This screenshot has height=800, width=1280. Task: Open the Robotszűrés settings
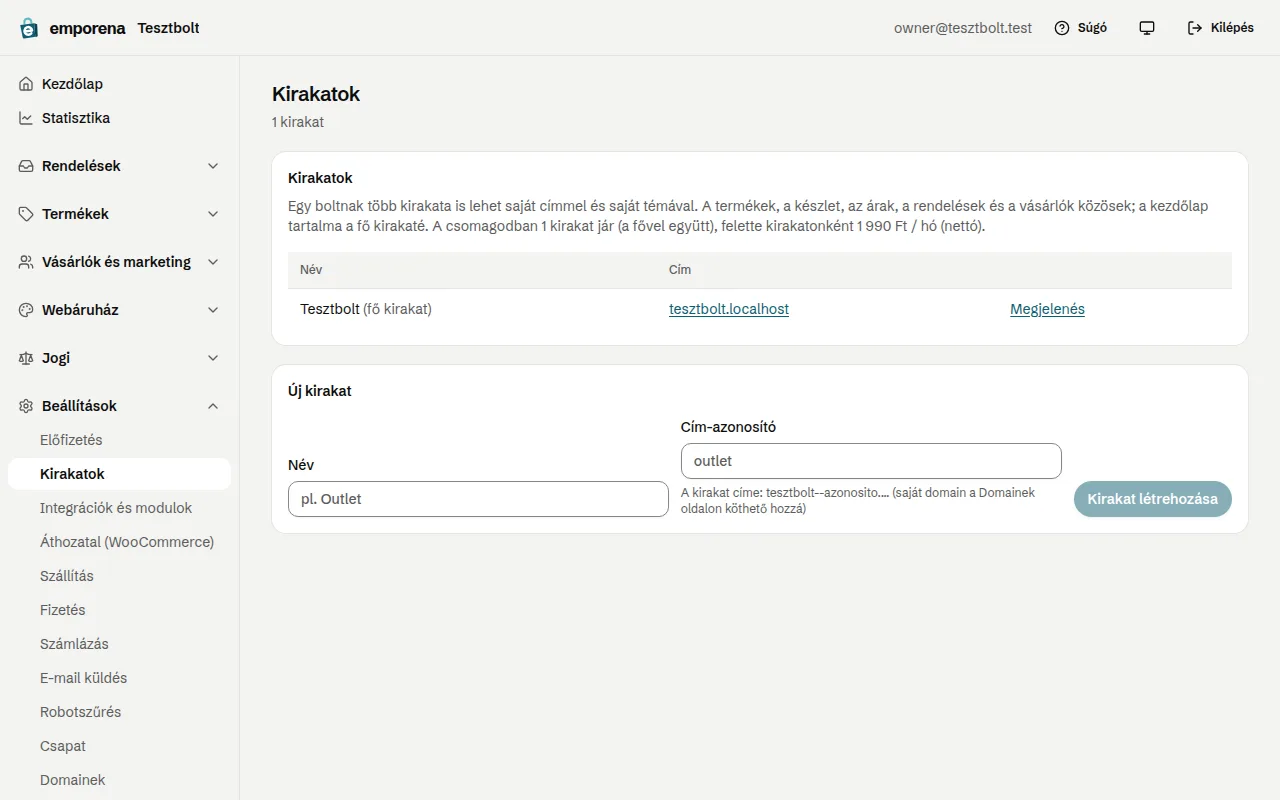(119, 712)
